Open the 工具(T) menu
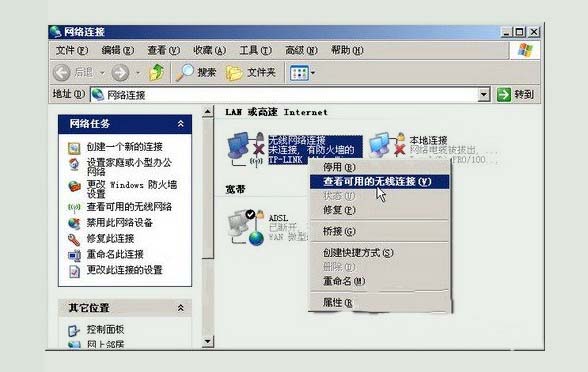 click(255, 50)
